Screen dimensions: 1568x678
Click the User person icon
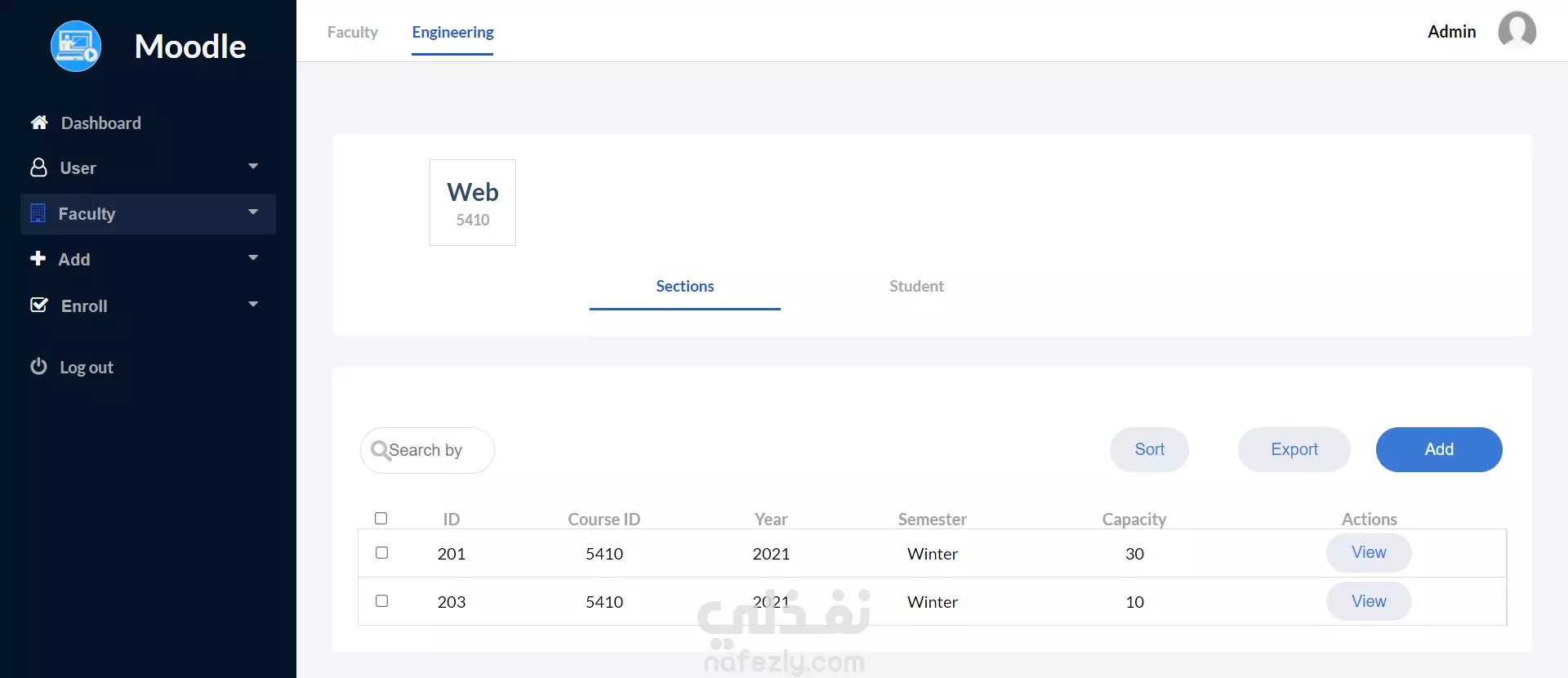click(x=38, y=167)
